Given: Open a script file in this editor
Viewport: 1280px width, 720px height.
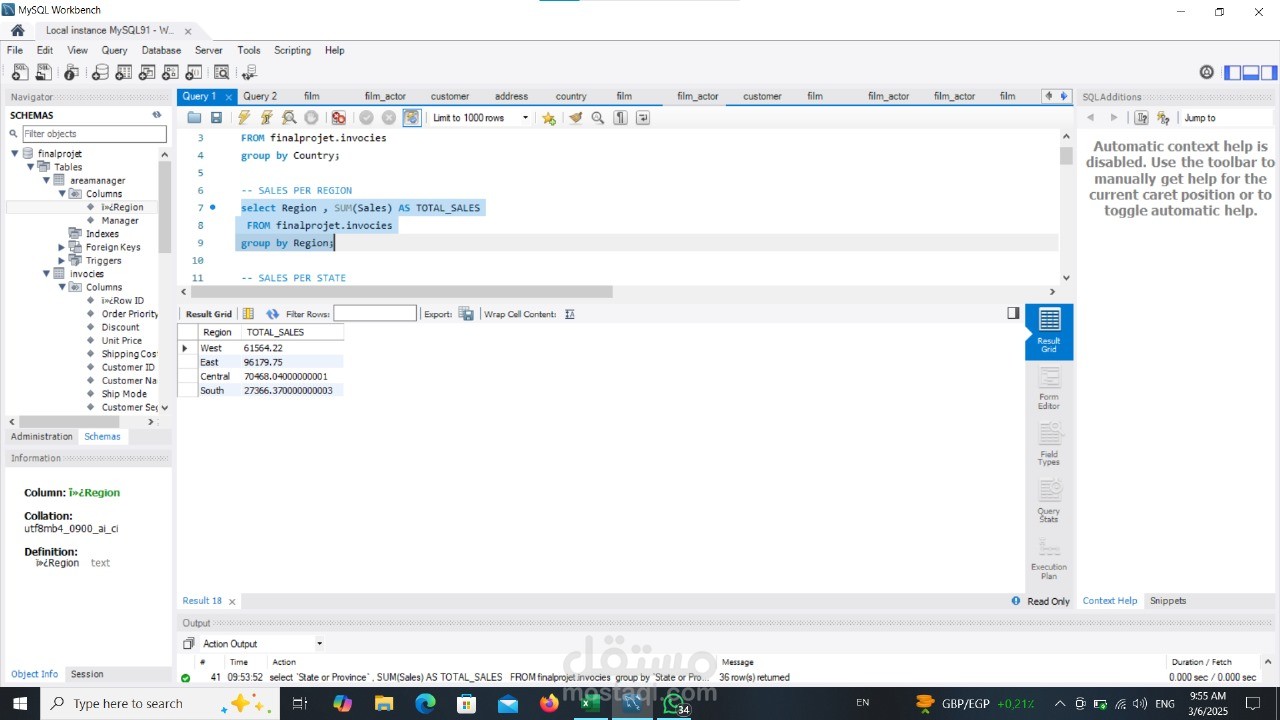Looking at the screenshot, I should 194,118.
